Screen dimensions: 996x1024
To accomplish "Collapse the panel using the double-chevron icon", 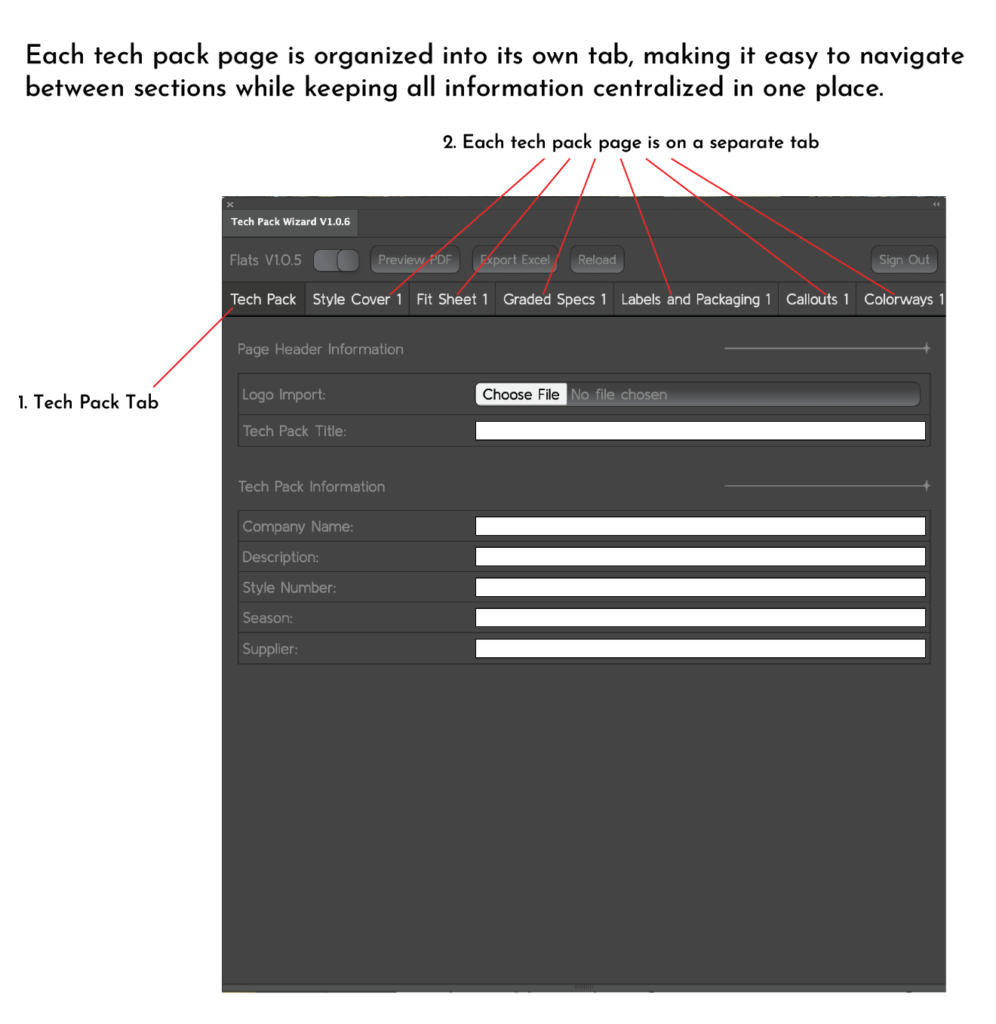I will [936, 204].
